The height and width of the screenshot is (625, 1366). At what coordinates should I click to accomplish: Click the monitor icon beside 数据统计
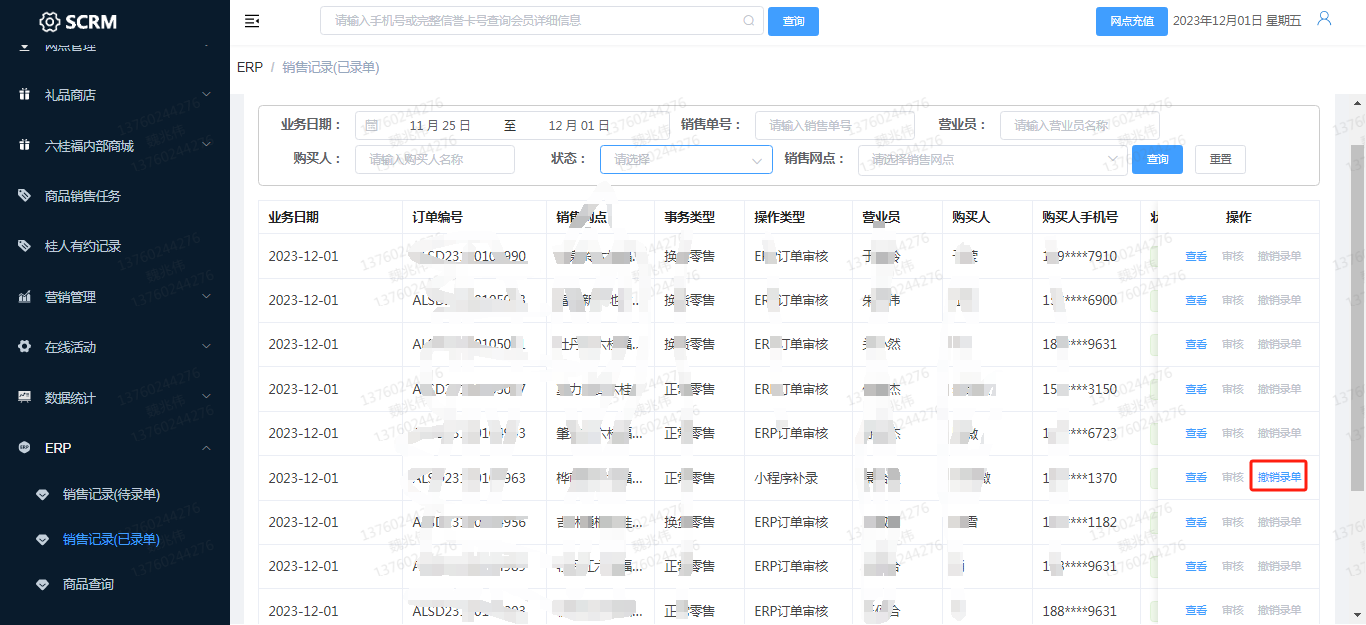tap(24, 397)
